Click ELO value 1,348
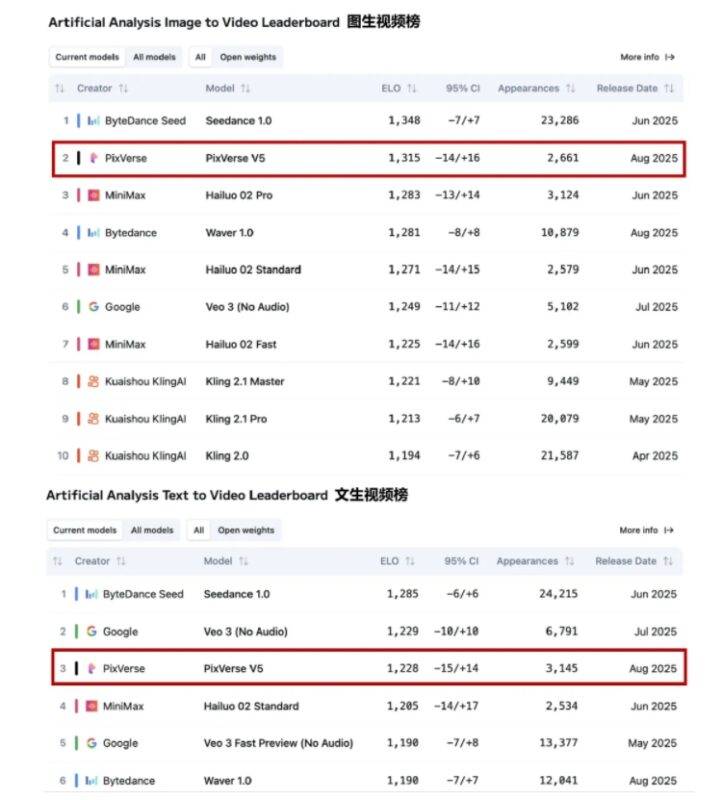This screenshot has height=800, width=722. (404, 120)
